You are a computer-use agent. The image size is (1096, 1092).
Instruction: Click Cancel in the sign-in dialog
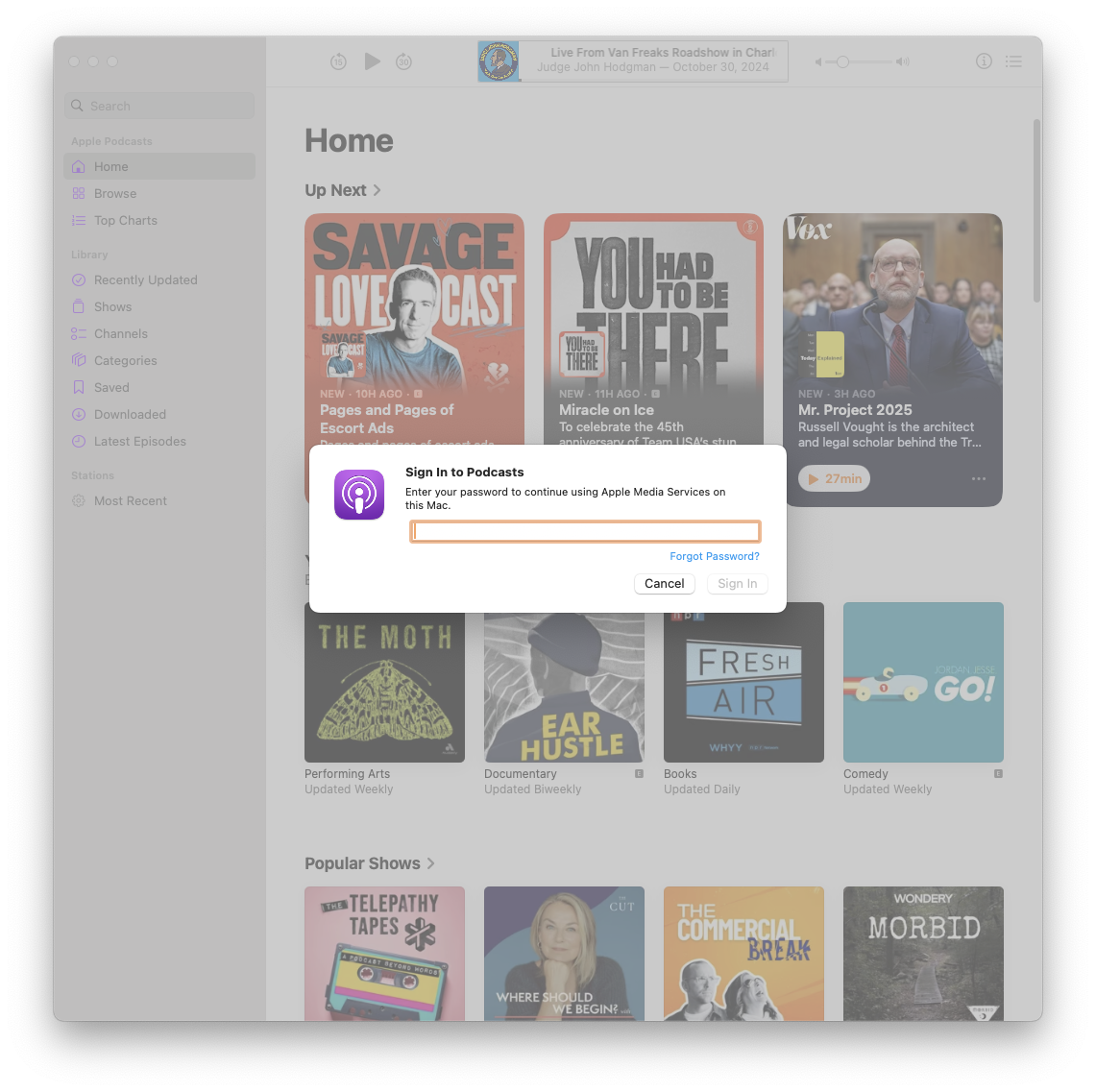point(664,583)
